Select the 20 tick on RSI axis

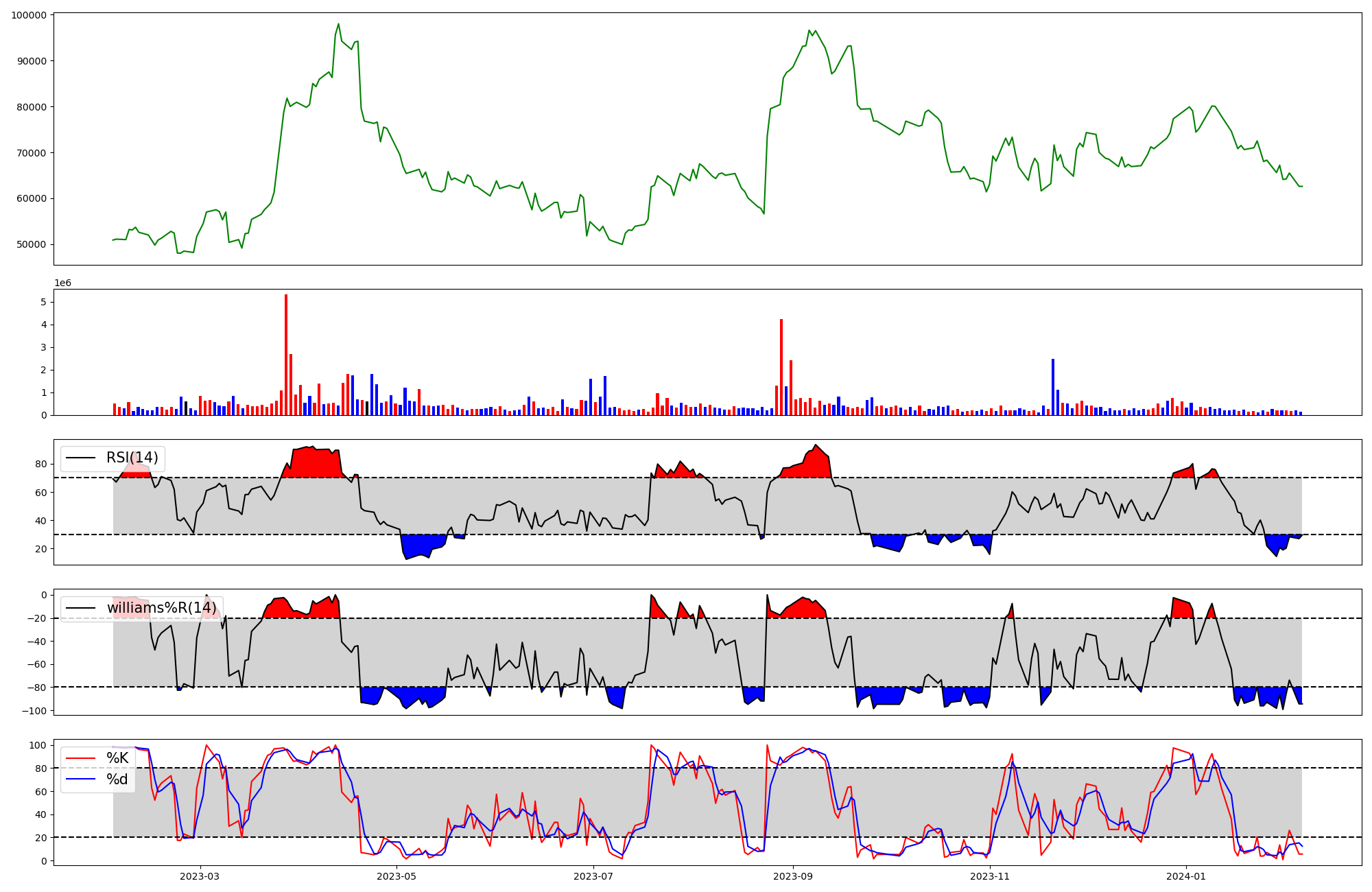click(x=41, y=549)
